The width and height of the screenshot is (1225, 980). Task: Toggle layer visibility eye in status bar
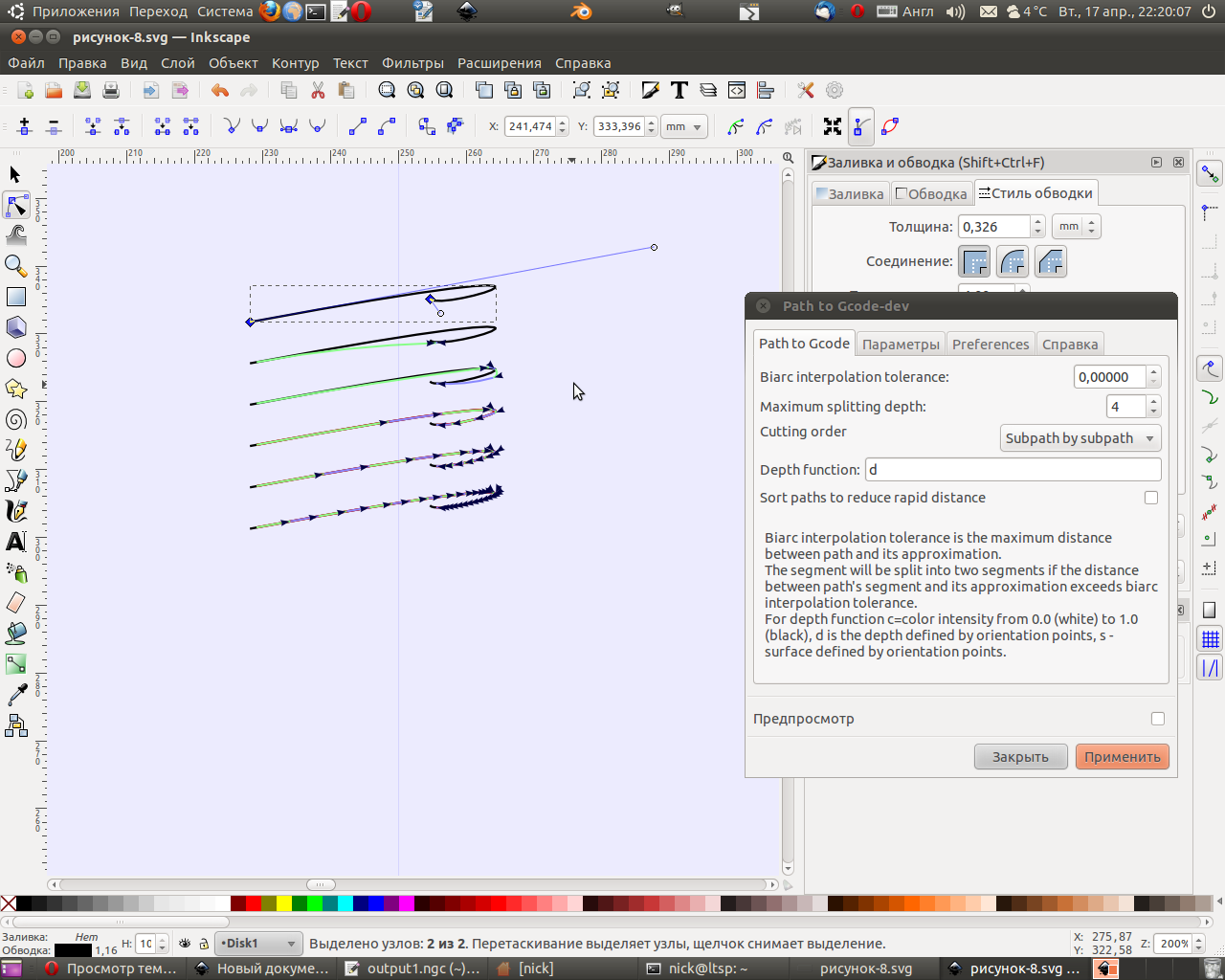click(185, 944)
